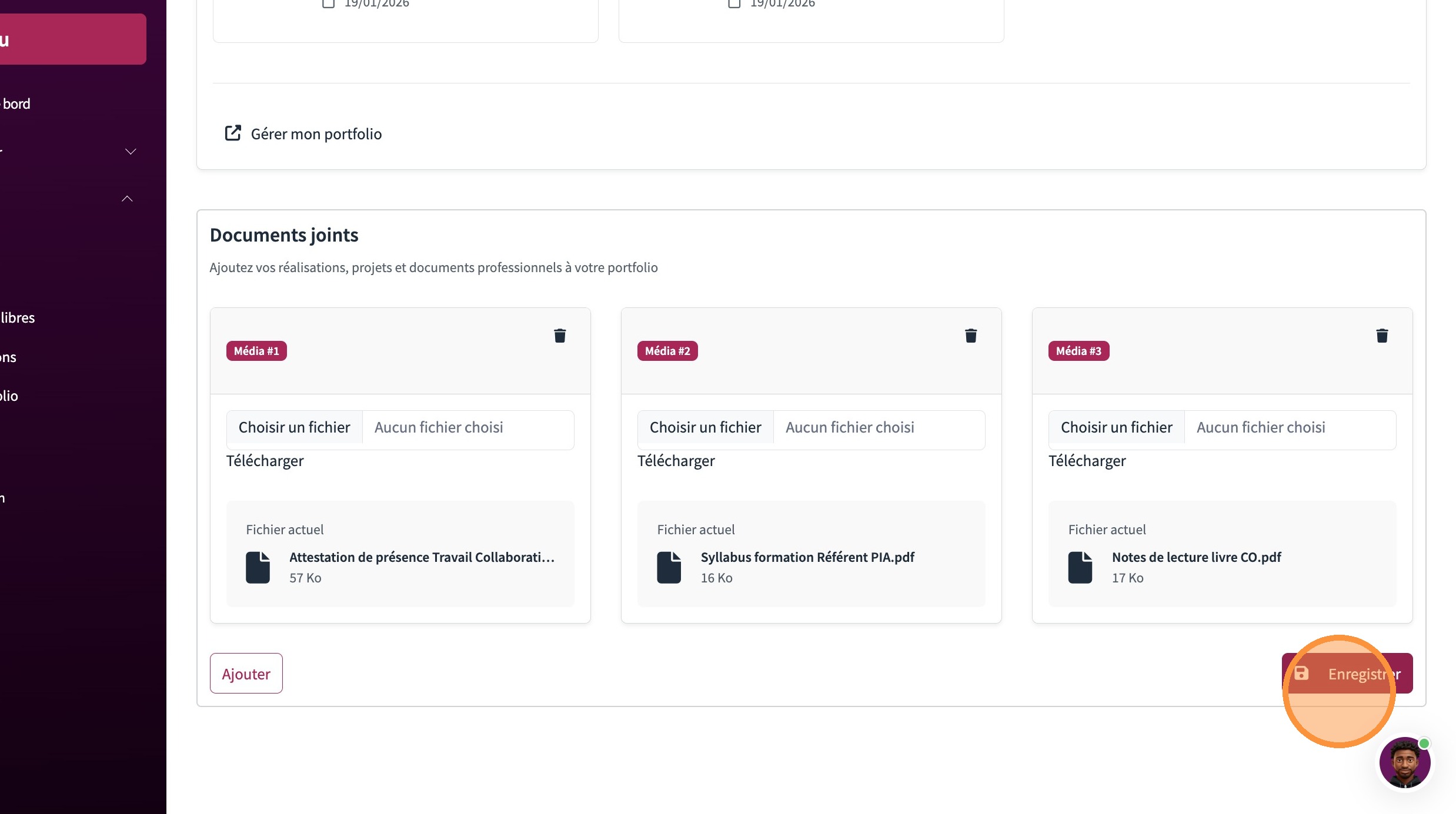Click file icon for Notes de lecture
This screenshot has height=814, width=1456.
coord(1080,567)
